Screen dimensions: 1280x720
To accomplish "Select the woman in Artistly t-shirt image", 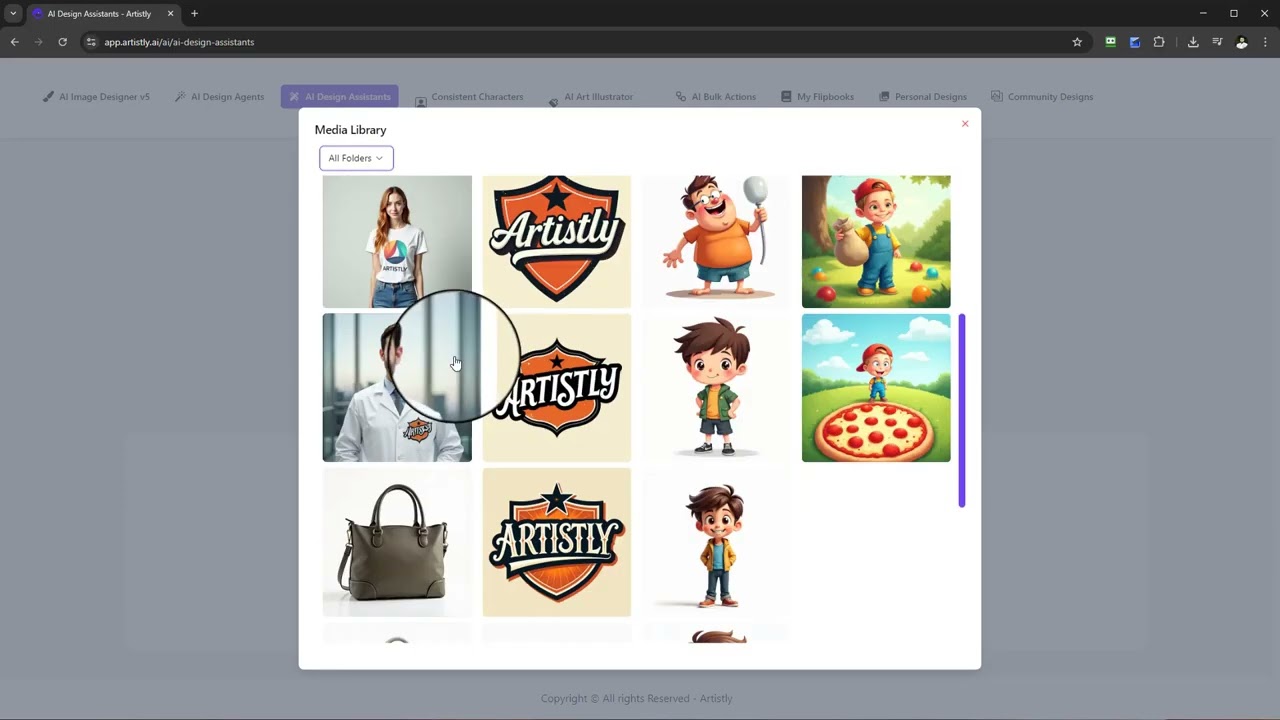I will point(397,241).
